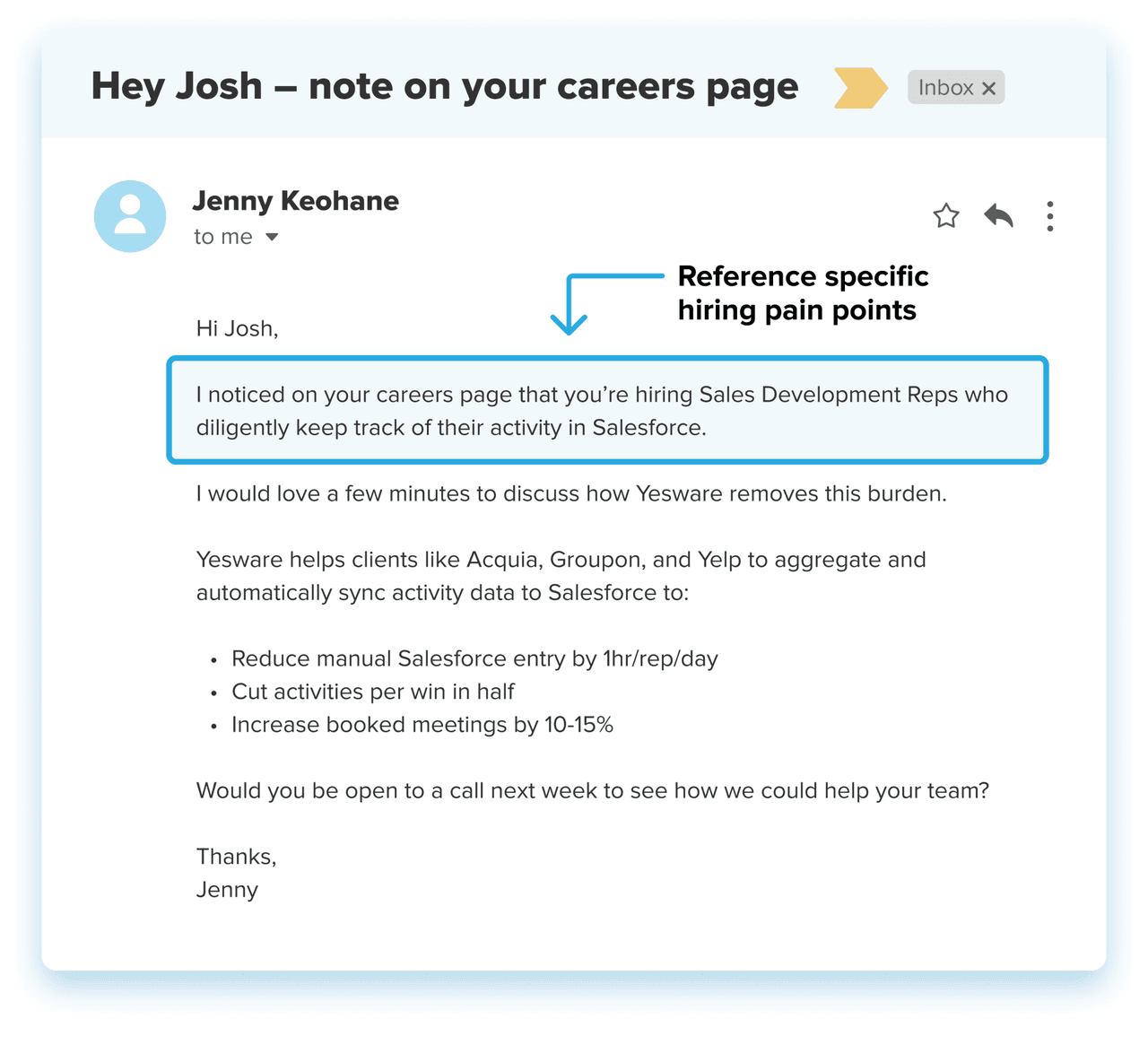The width and height of the screenshot is (1148, 1054).
Task: Click the star outline to favorite message
Action: [945, 216]
